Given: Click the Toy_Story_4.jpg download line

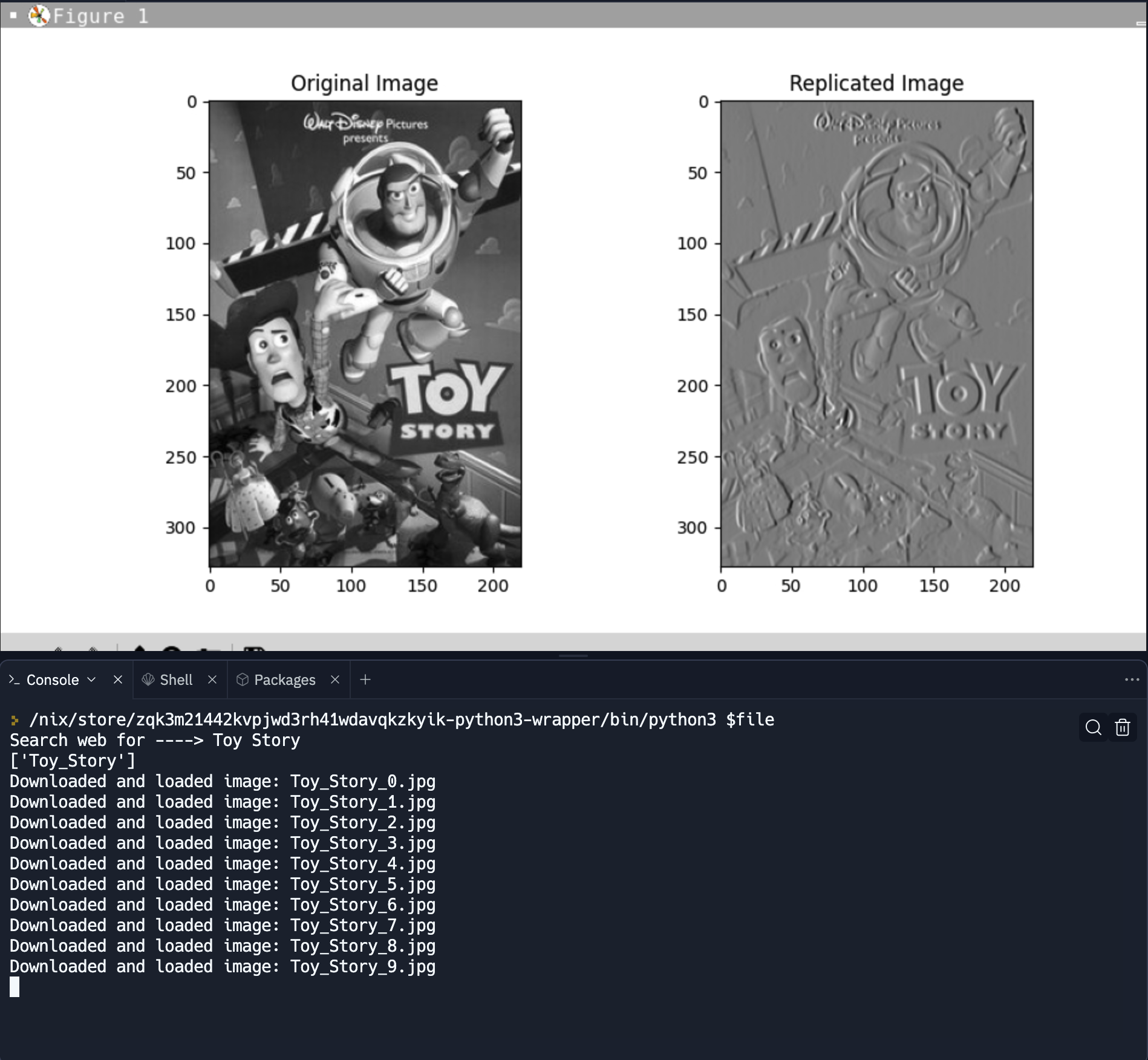Looking at the screenshot, I should (223, 863).
